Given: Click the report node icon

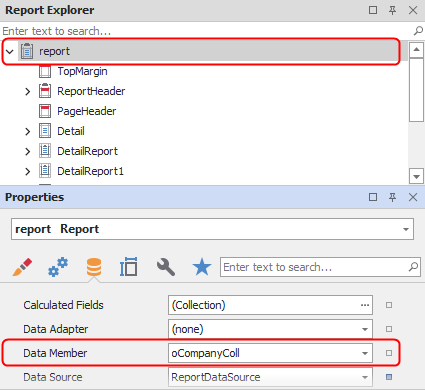Looking at the screenshot, I should coord(27,51).
